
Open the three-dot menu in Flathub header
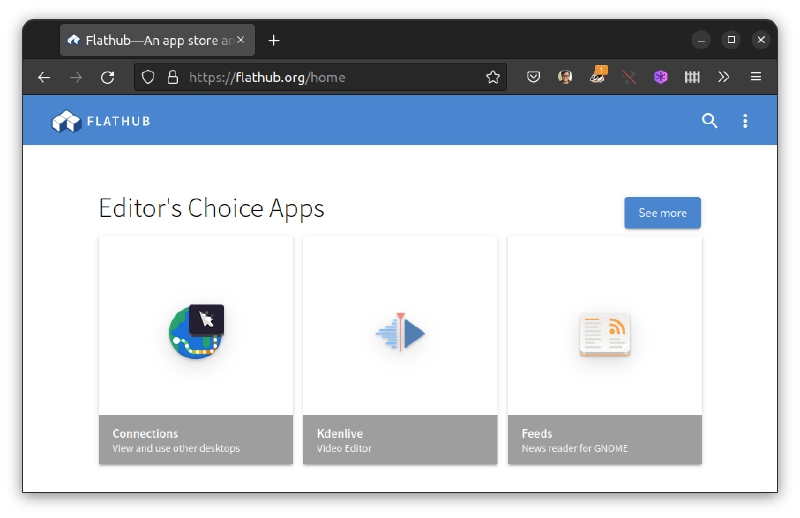[x=745, y=121]
